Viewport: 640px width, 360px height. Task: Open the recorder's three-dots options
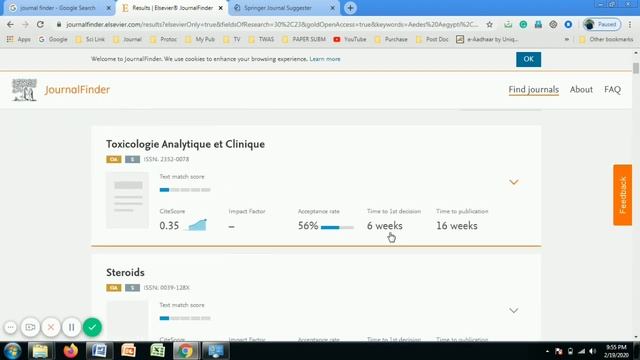point(10,327)
